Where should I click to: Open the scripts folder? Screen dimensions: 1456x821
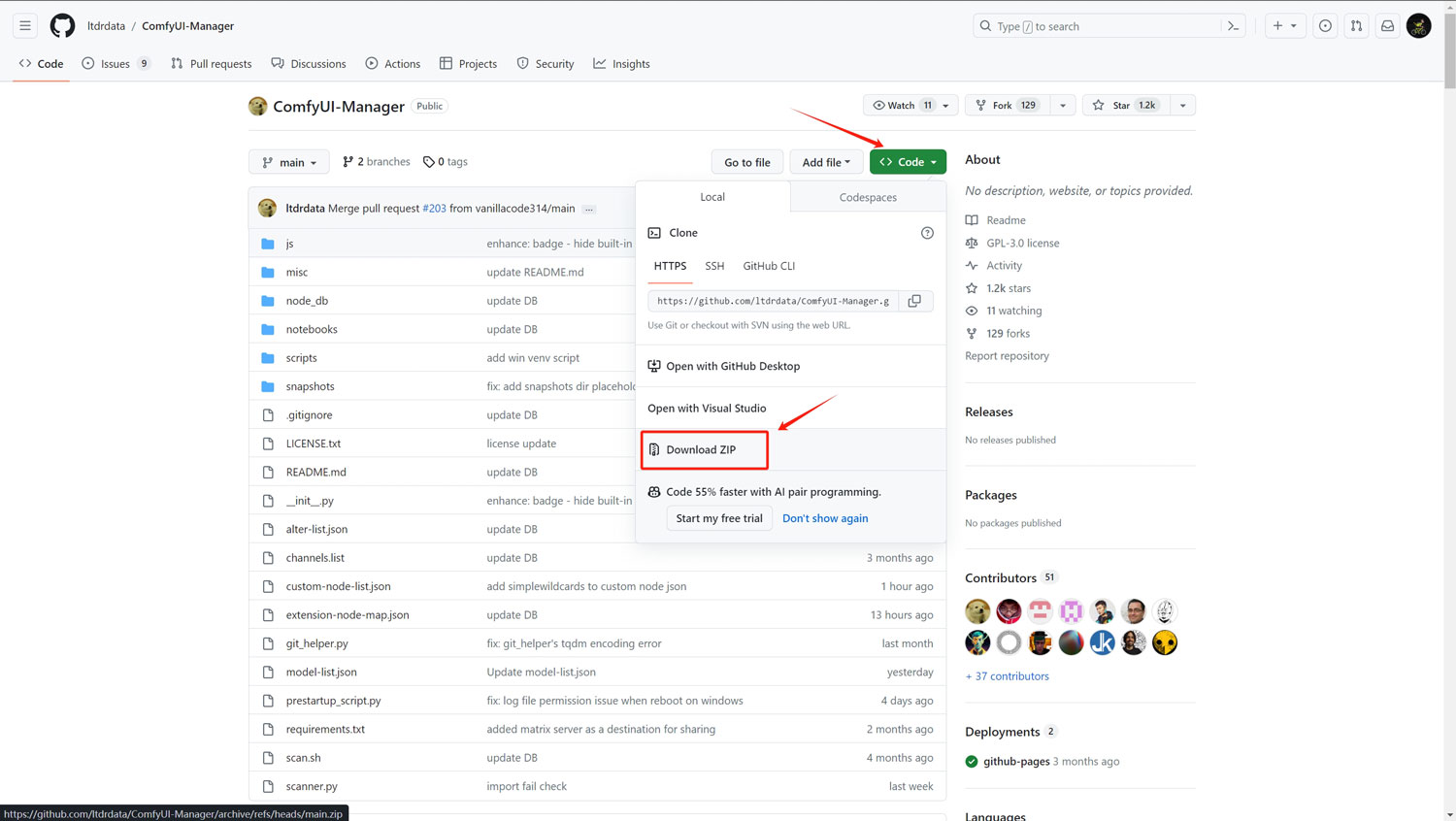coord(301,358)
